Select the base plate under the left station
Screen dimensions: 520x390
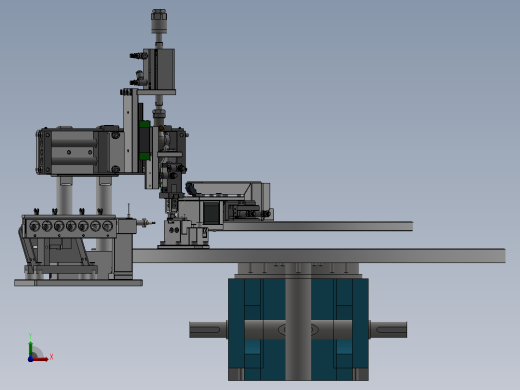pos(78,283)
